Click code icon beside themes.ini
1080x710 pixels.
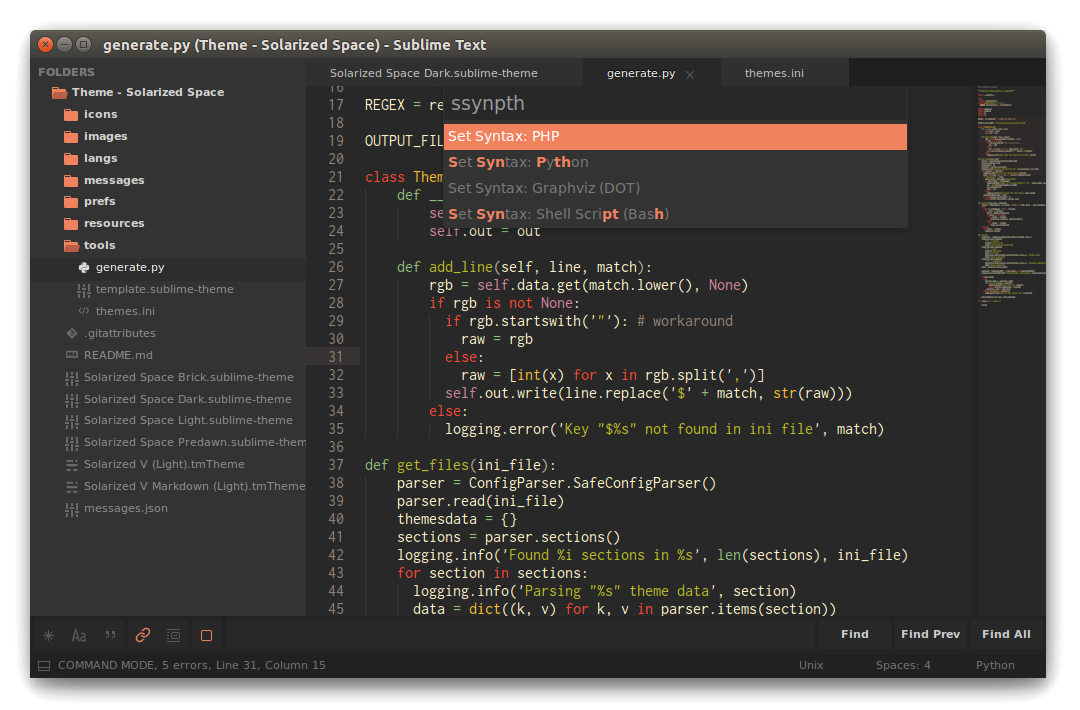point(83,311)
